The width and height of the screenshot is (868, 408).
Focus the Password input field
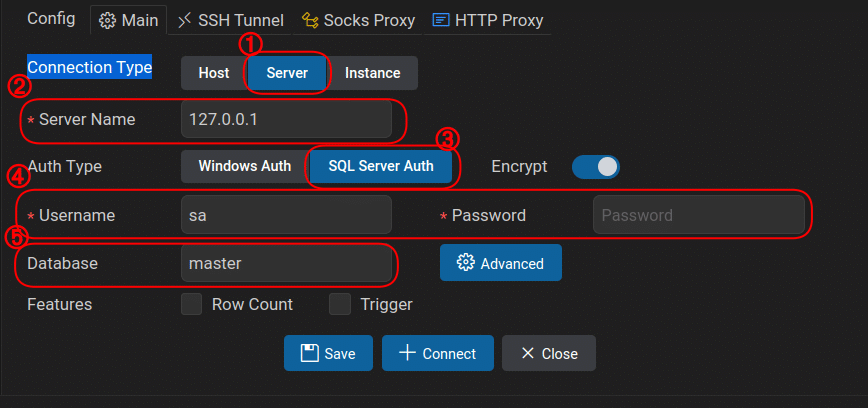tap(699, 215)
